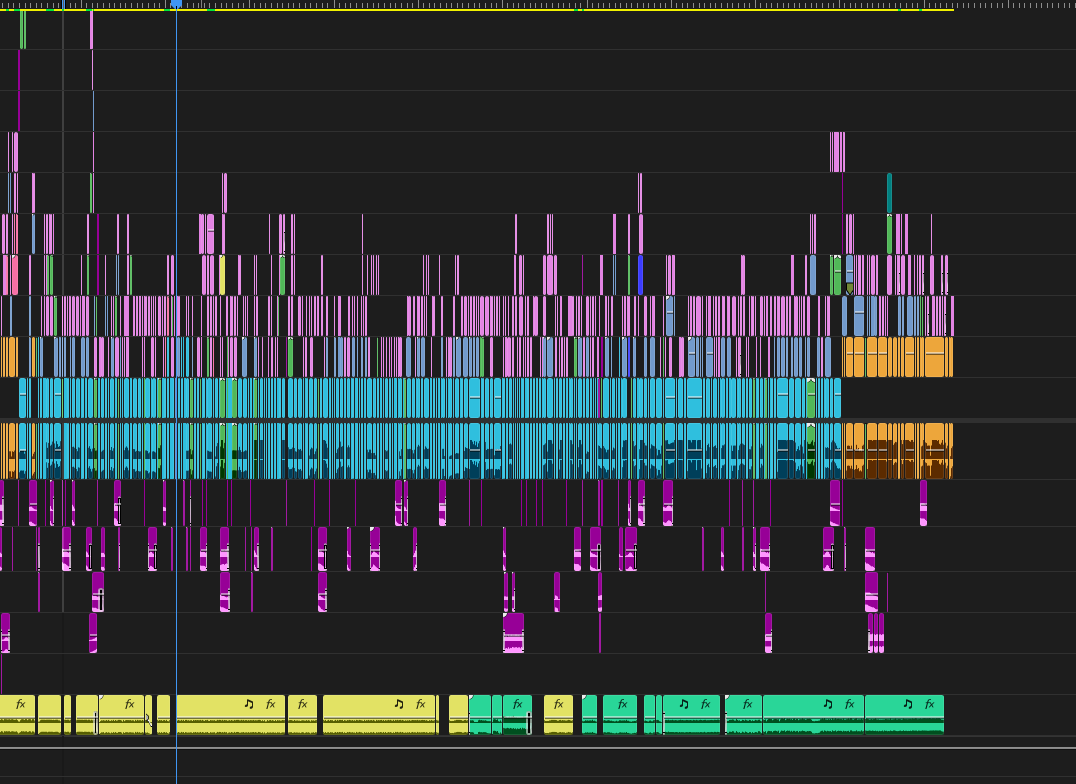Select the pink clip cluster on the upper-right video track
Image resolution: width=1076 pixels, height=784 pixels.
(x=837, y=152)
